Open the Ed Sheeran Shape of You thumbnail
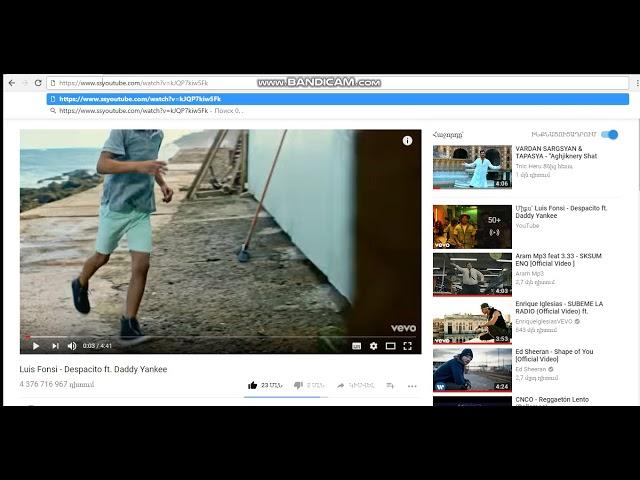Screen dimensions: 640x480 [x=472, y=370]
